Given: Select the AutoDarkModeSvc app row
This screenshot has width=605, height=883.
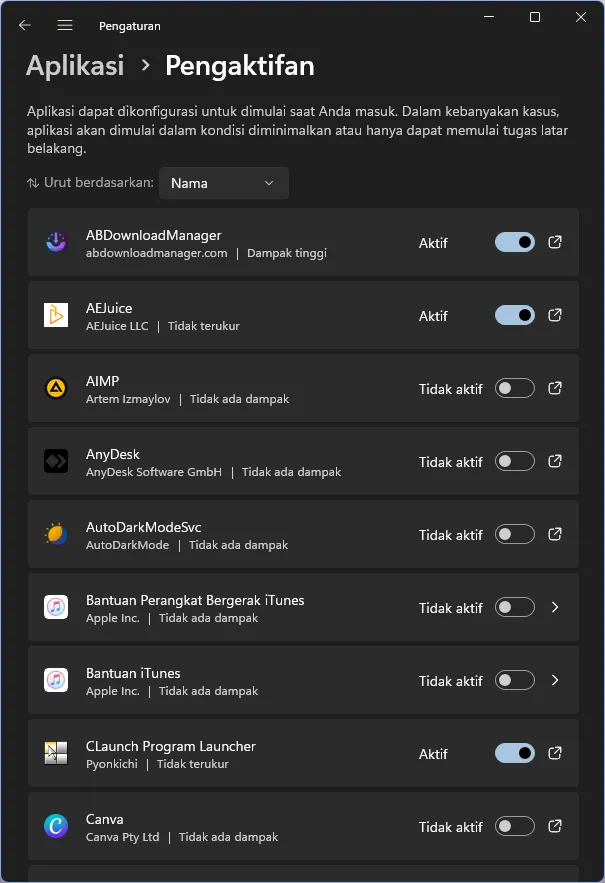Looking at the screenshot, I should (303, 534).
